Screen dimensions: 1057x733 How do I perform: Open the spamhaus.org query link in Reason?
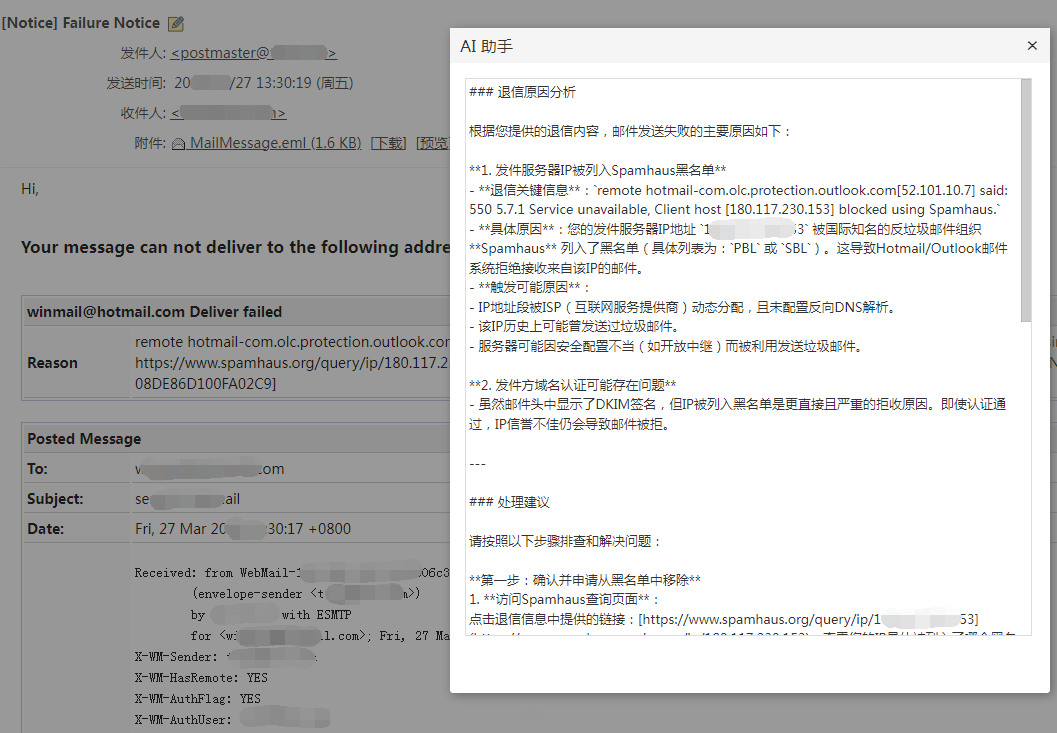pyautogui.click(x=290, y=363)
